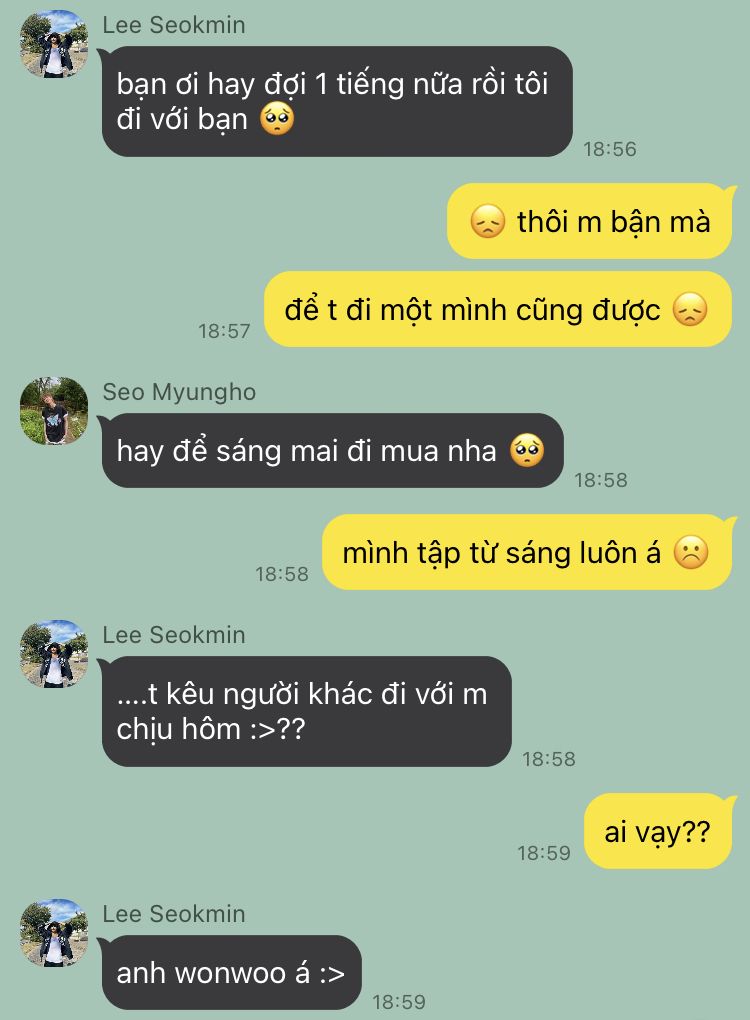Viewport: 750px width, 1020px height.
Task: Tap Seo Myungho's profile picture
Action: [53, 410]
